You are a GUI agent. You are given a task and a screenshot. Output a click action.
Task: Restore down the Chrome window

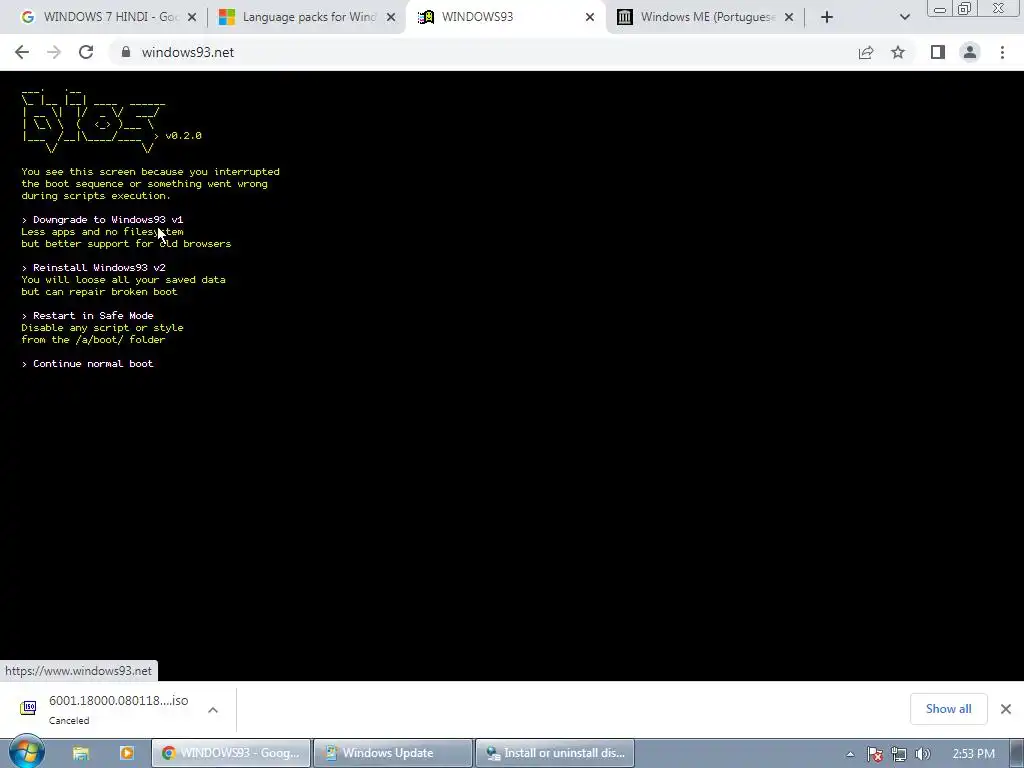click(x=964, y=9)
